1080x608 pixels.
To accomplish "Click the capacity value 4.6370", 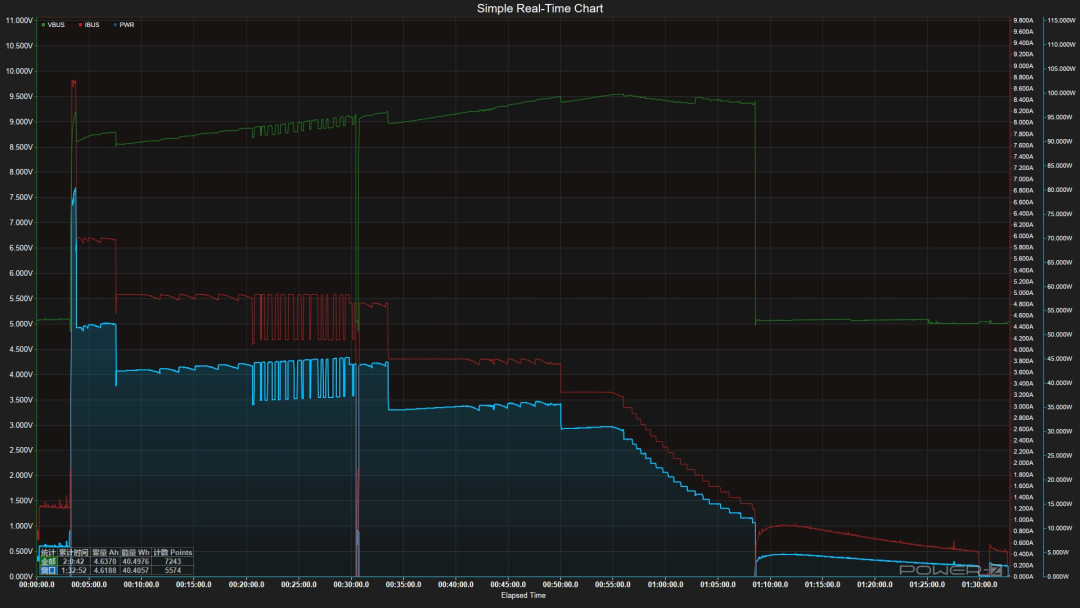I will pos(105,561).
